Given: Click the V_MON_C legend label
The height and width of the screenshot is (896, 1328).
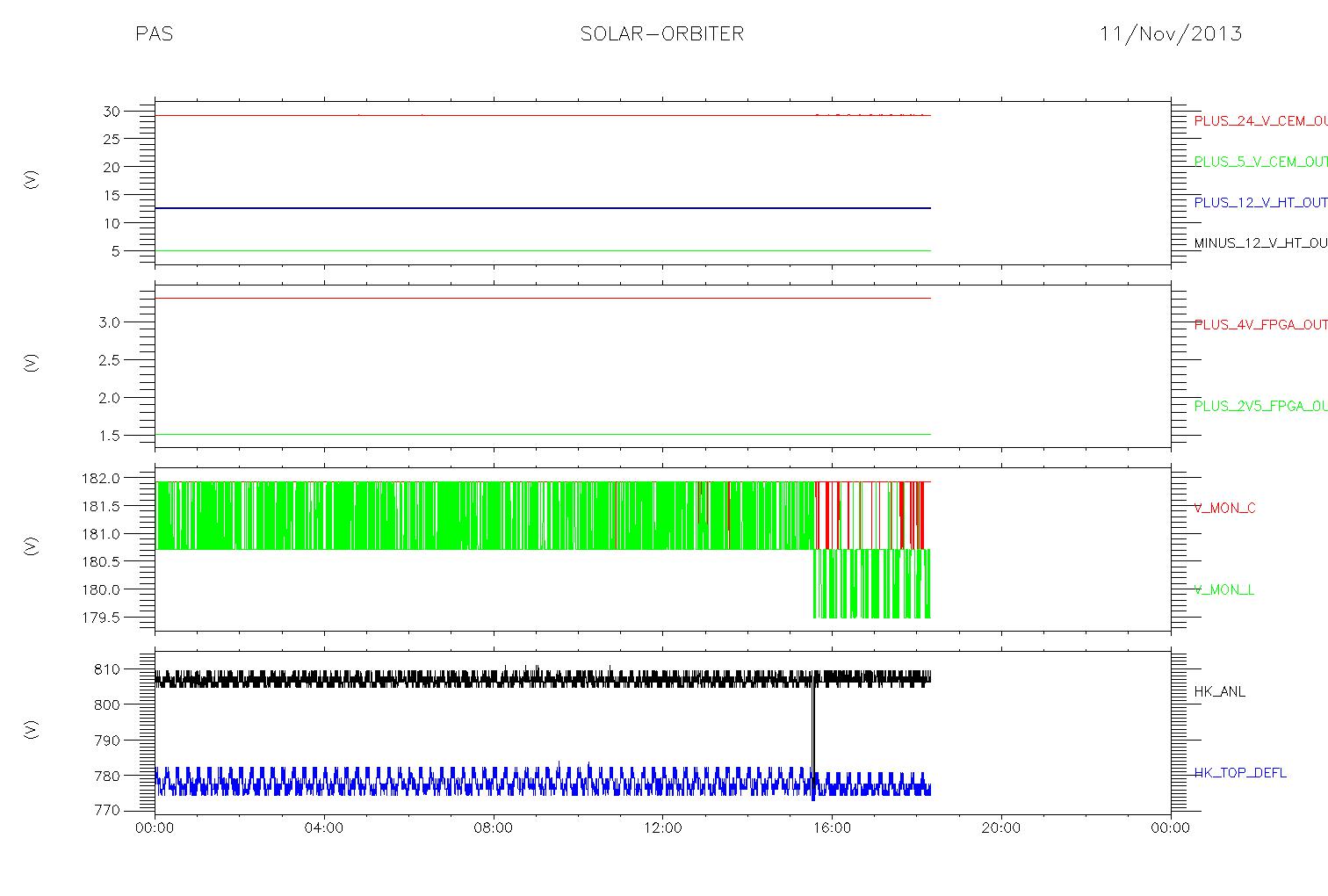Looking at the screenshot, I should (x=1224, y=508).
